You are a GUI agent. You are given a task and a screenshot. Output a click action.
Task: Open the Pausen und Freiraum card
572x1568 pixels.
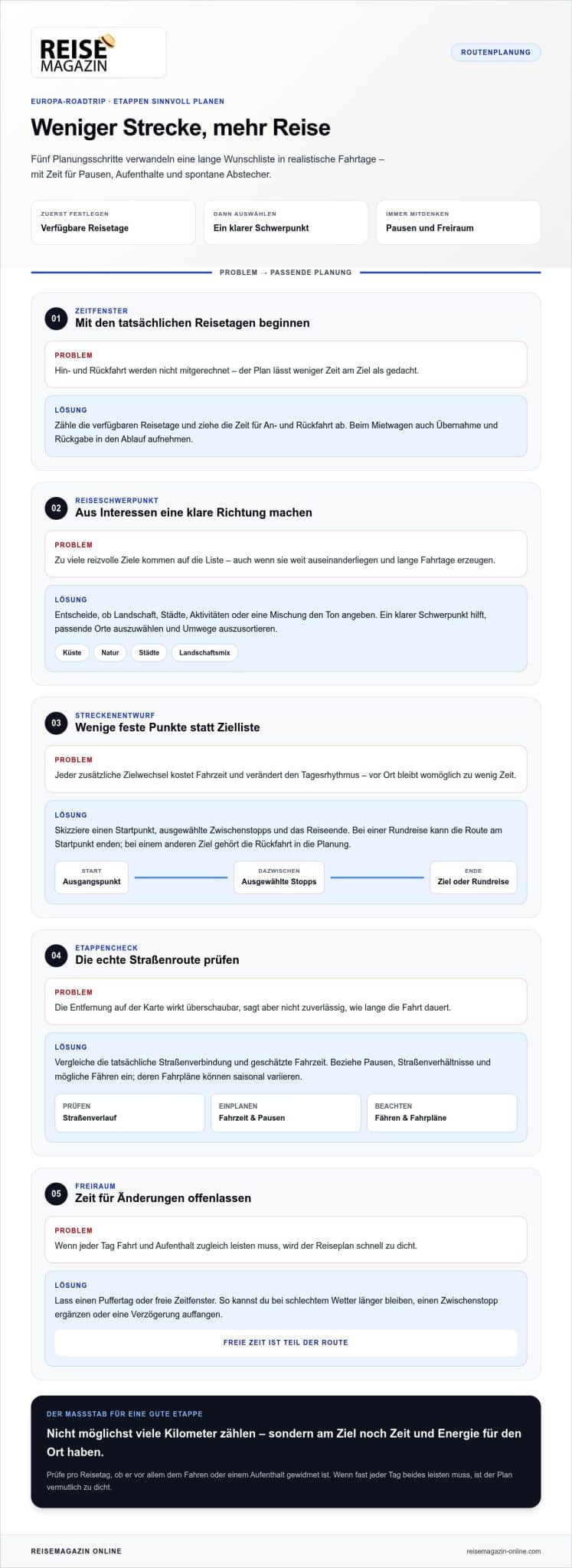458,222
